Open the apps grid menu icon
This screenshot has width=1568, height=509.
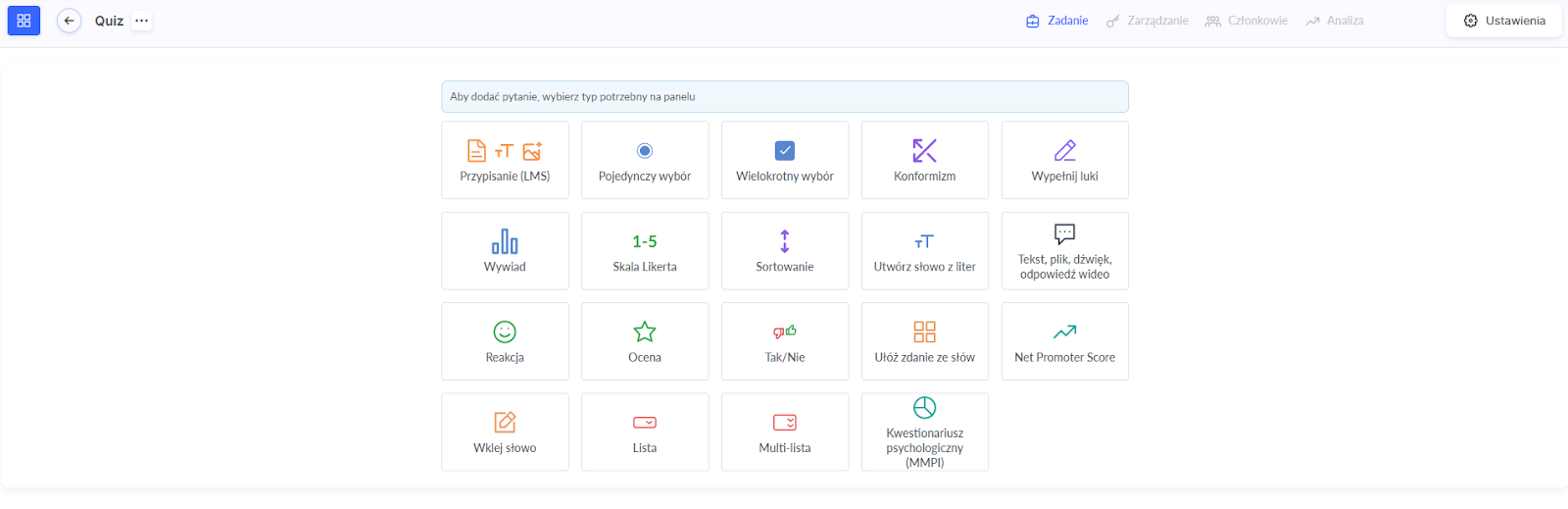click(x=24, y=21)
